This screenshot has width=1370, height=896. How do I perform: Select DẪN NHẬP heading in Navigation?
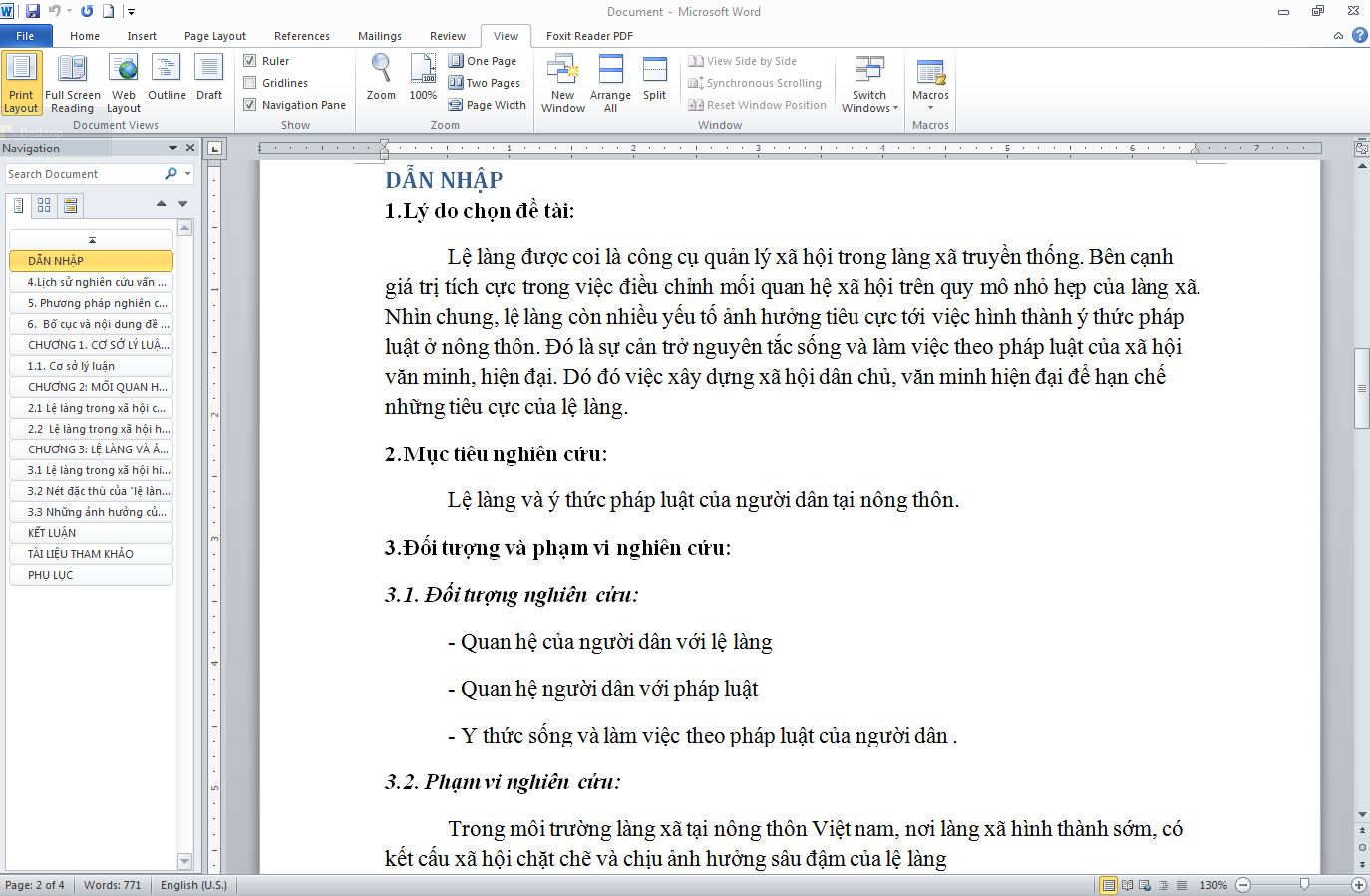(91, 261)
